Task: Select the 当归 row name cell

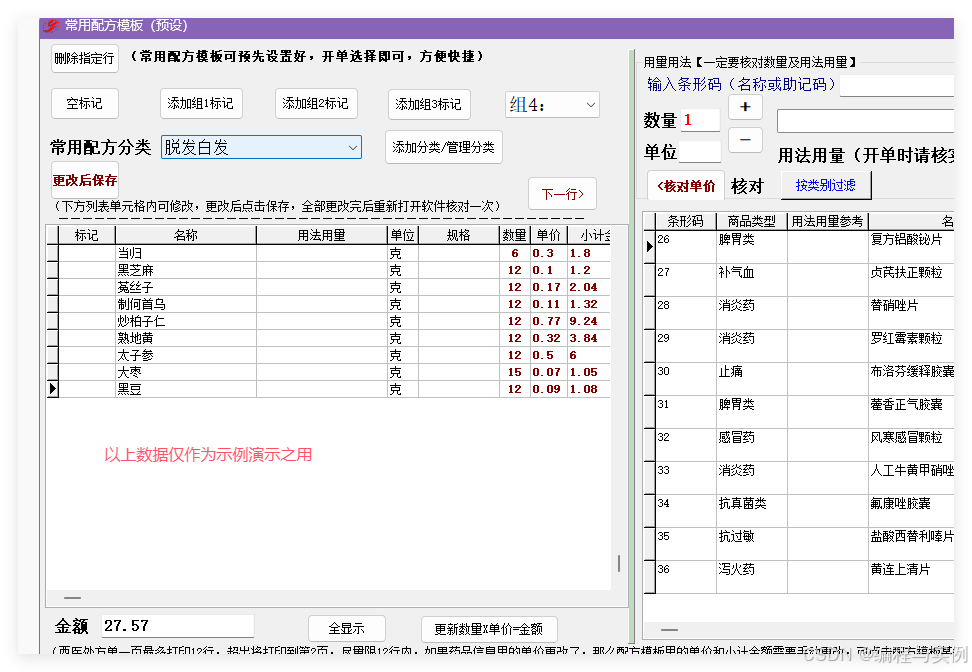Action: point(185,253)
